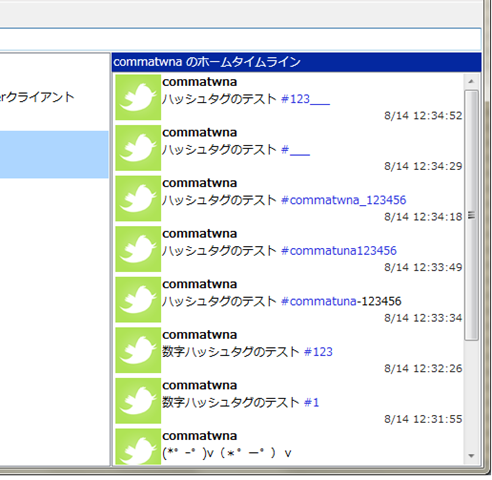Click the timestamp 8/14 12:34:52
Viewport: 492px width, 480px height.
tap(423, 116)
